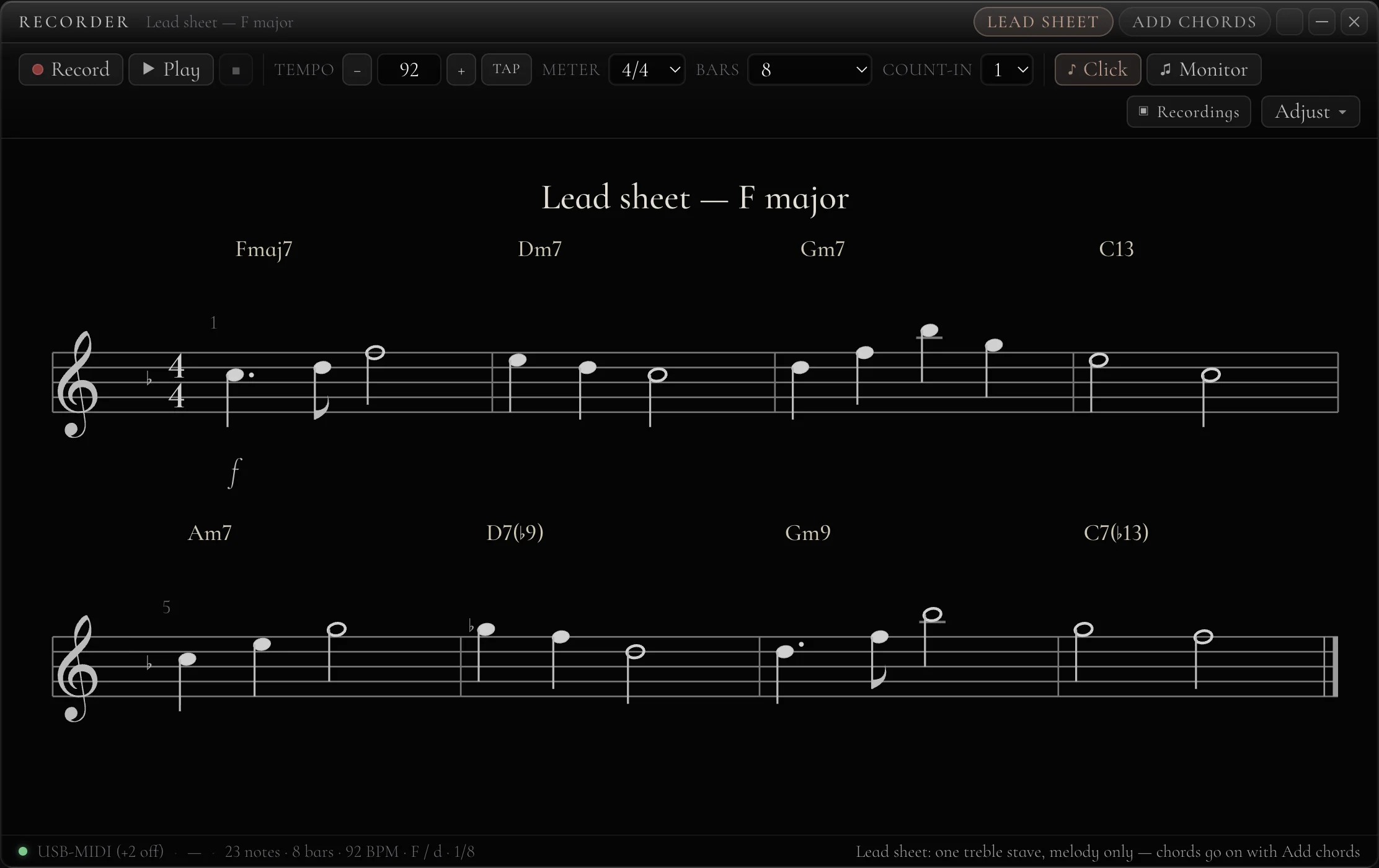This screenshot has height=868, width=1379.
Task: Start recording with the Record button
Action: click(x=71, y=69)
